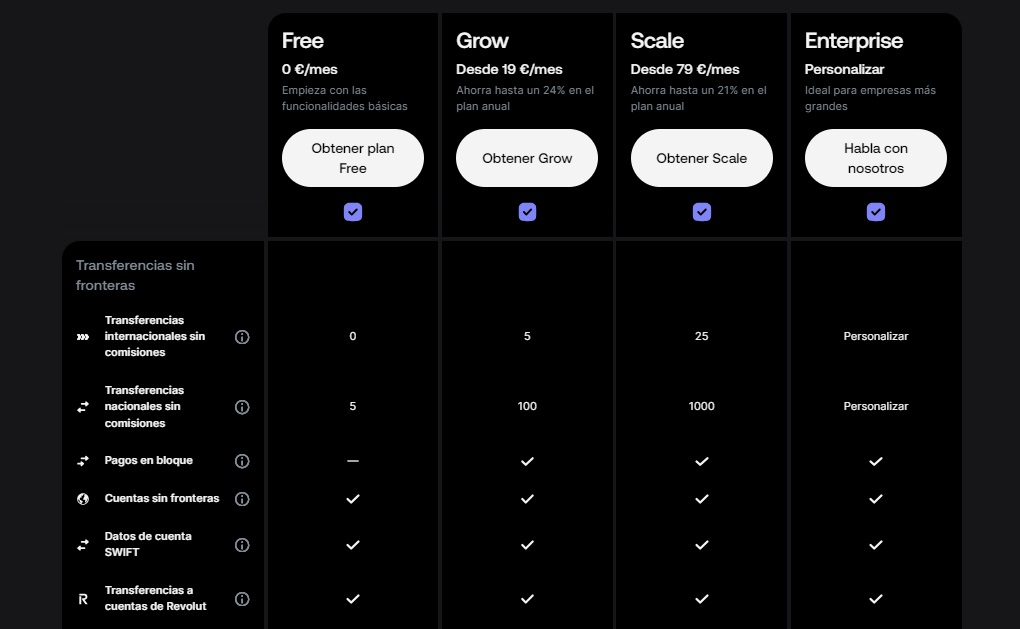Uncheck the Grow plan comparison checkbox
1020x629 pixels.
(x=527, y=211)
